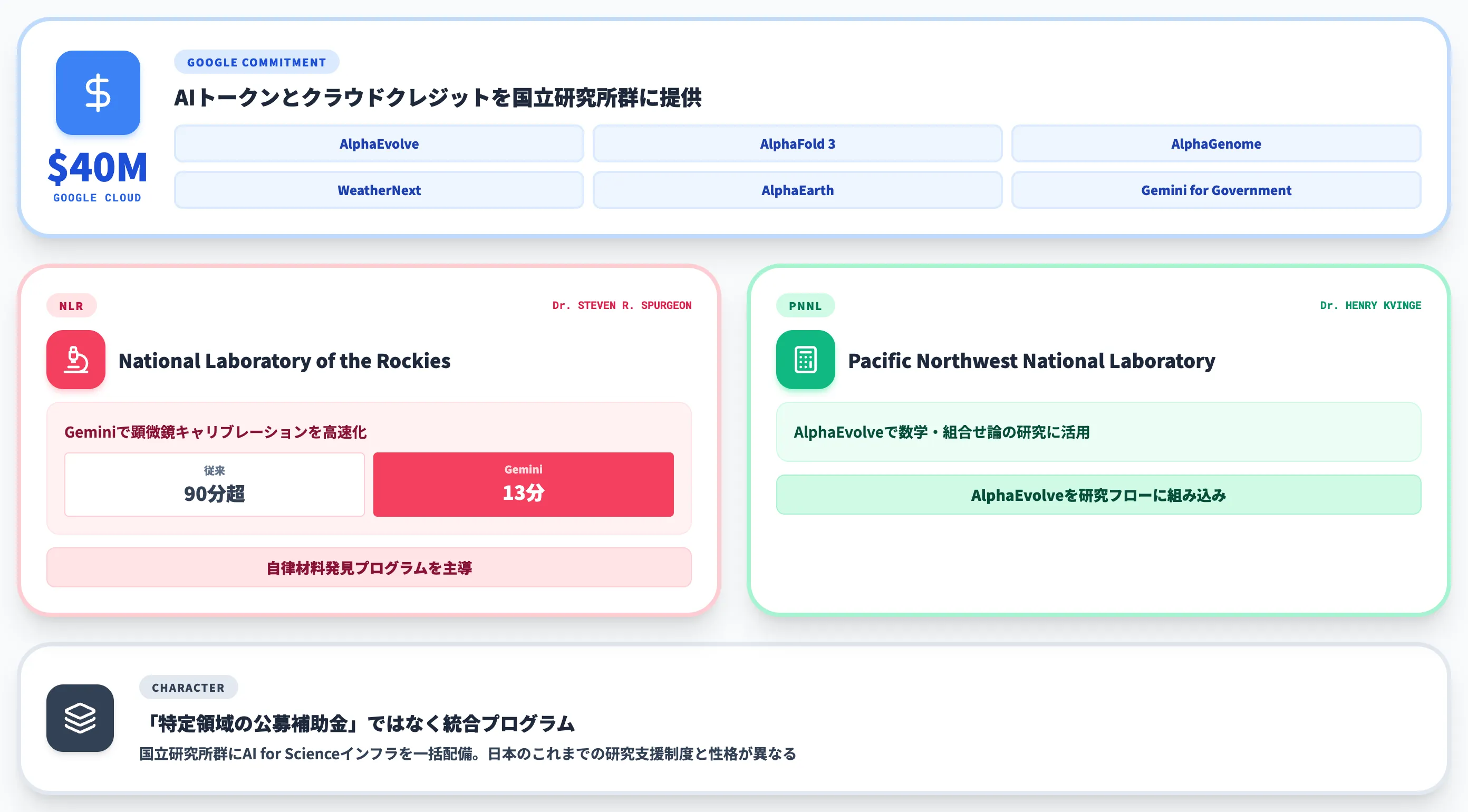Select the WeatherNext chip

click(x=379, y=190)
